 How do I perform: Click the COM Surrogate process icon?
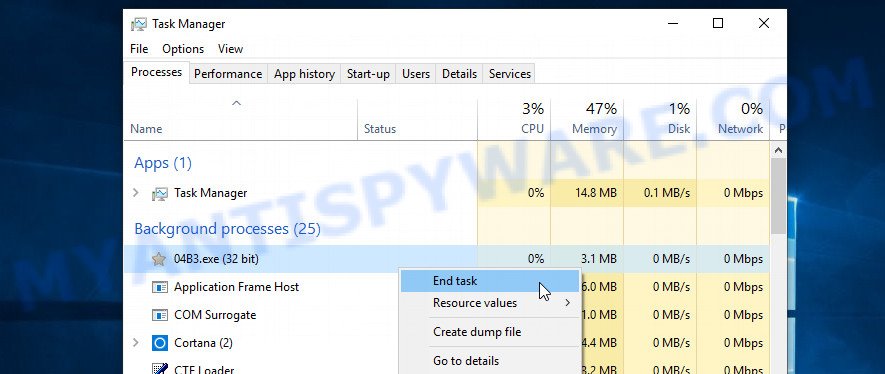click(160, 315)
